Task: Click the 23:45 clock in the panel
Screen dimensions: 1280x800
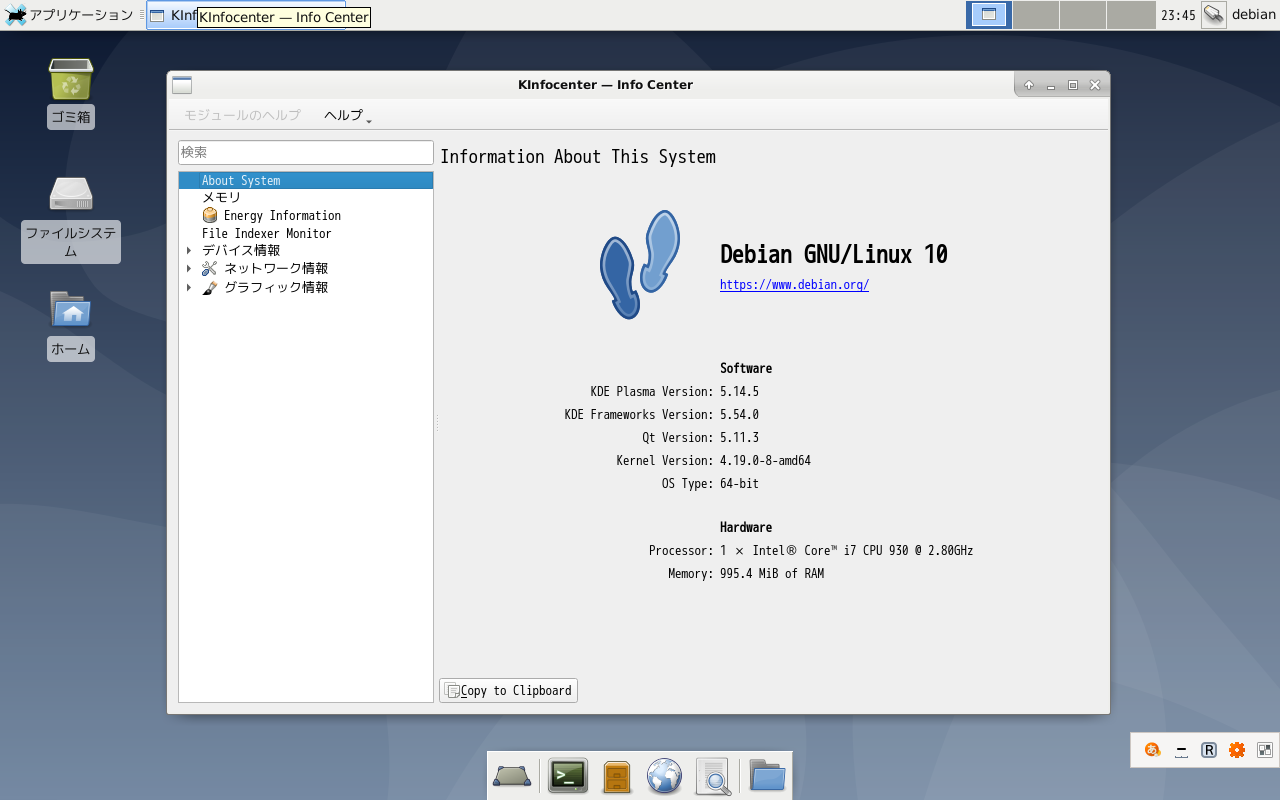Action: [1178, 15]
